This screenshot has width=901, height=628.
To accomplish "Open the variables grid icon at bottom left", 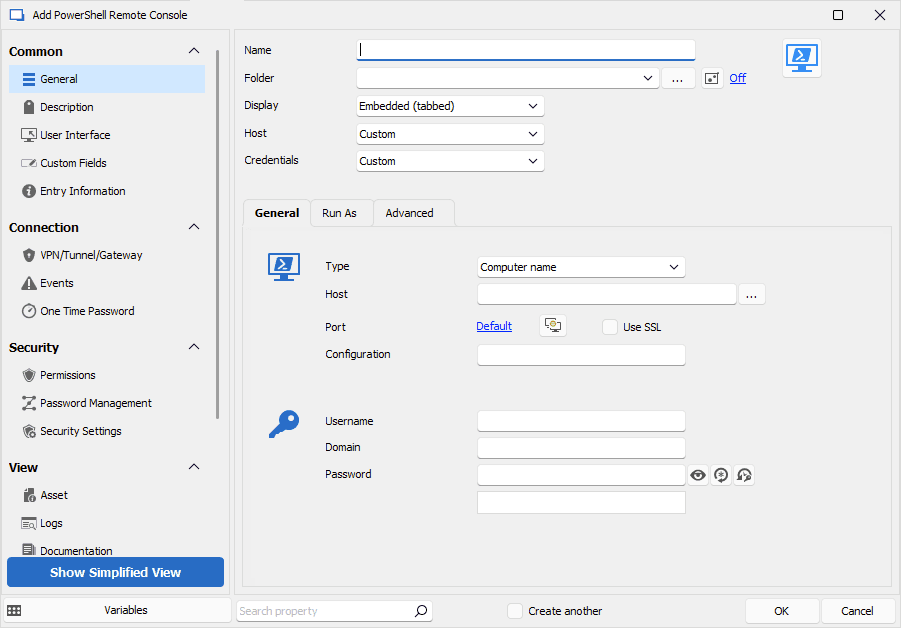I will 15,611.
